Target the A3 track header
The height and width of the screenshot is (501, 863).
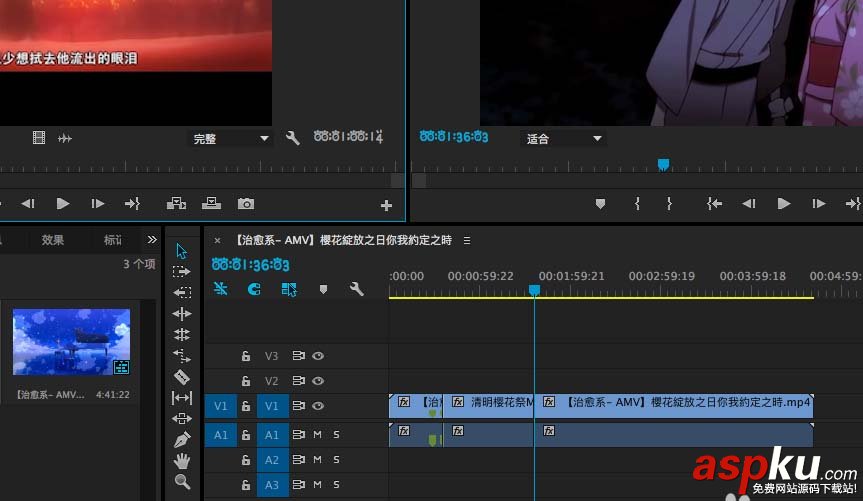click(272, 484)
